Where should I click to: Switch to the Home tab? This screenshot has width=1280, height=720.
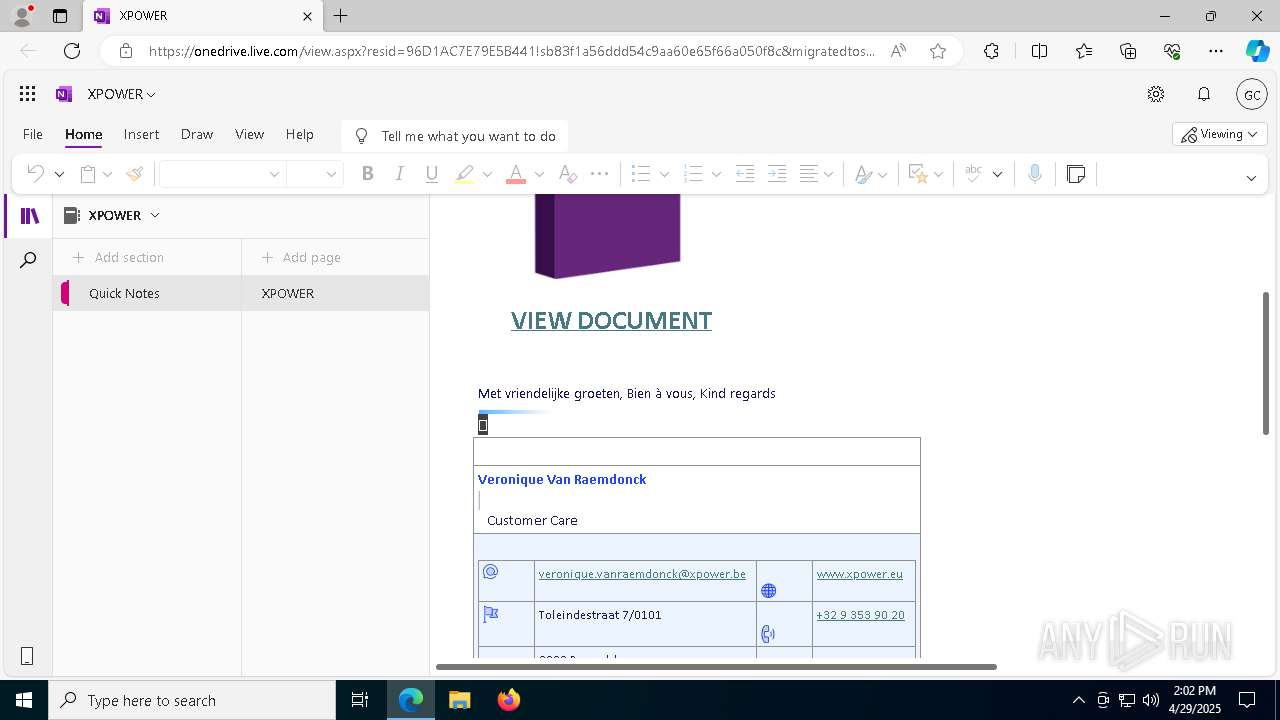(x=84, y=134)
